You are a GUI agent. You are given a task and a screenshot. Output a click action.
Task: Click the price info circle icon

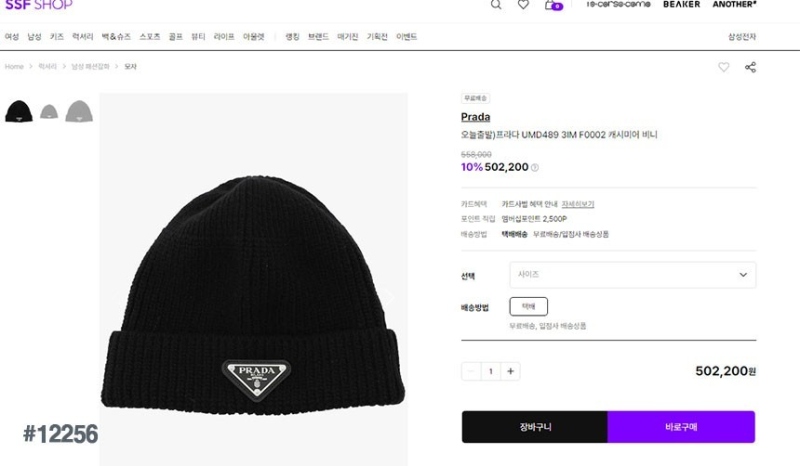pyautogui.click(x=535, y=167)
